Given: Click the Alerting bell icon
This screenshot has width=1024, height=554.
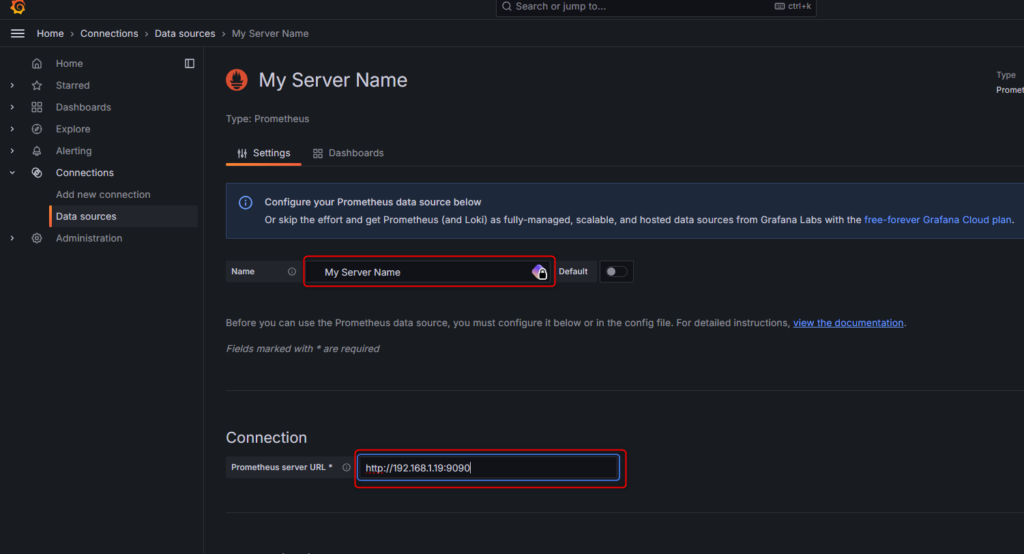Looking at the screenshot, I should [37, 151].
